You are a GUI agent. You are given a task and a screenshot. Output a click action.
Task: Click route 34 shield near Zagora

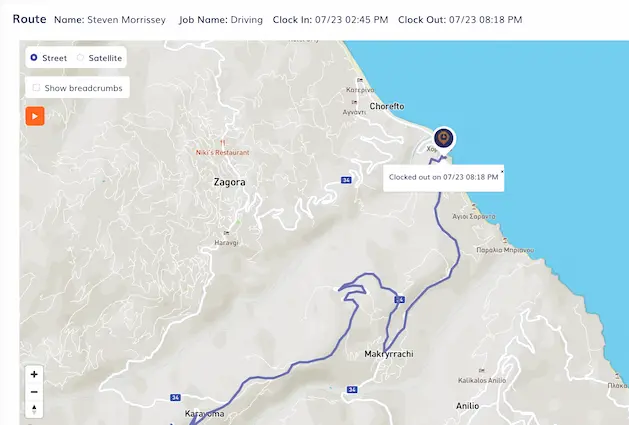[346, 180]
